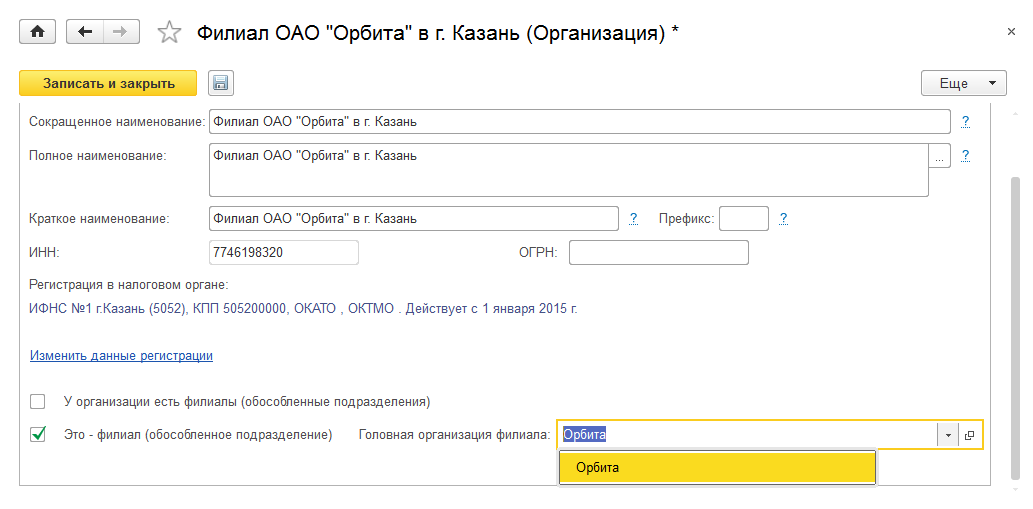Screen dimensions: 1033x509
Task: Open help for Сокращенное наименование field
Action: tap(966, 122)
